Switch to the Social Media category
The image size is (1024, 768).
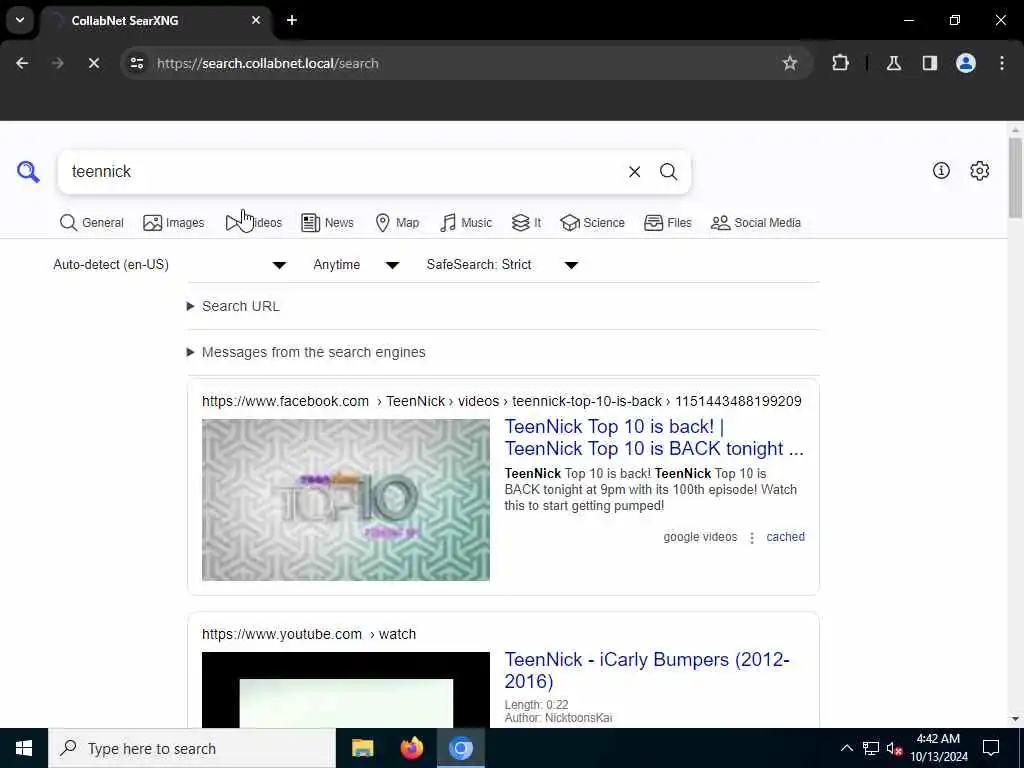coord(756,223)
